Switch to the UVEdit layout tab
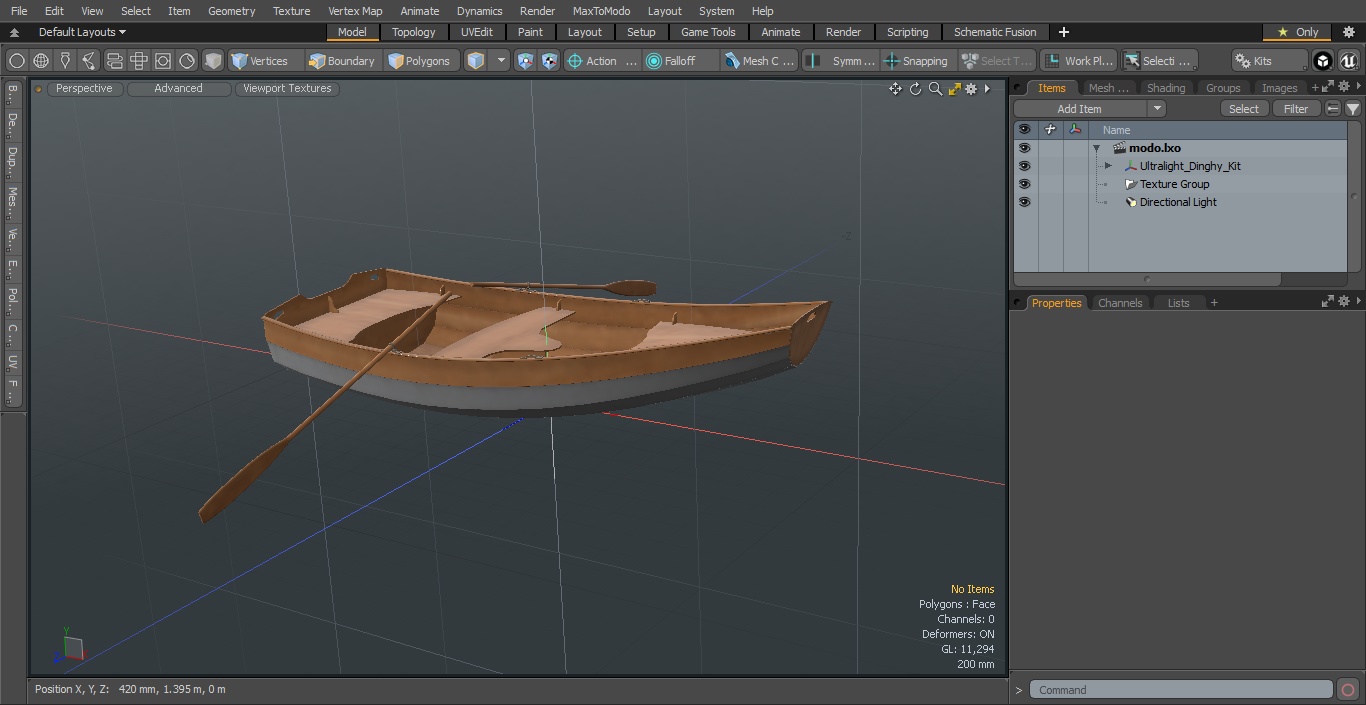The image size is (1366, 705). 477,32
